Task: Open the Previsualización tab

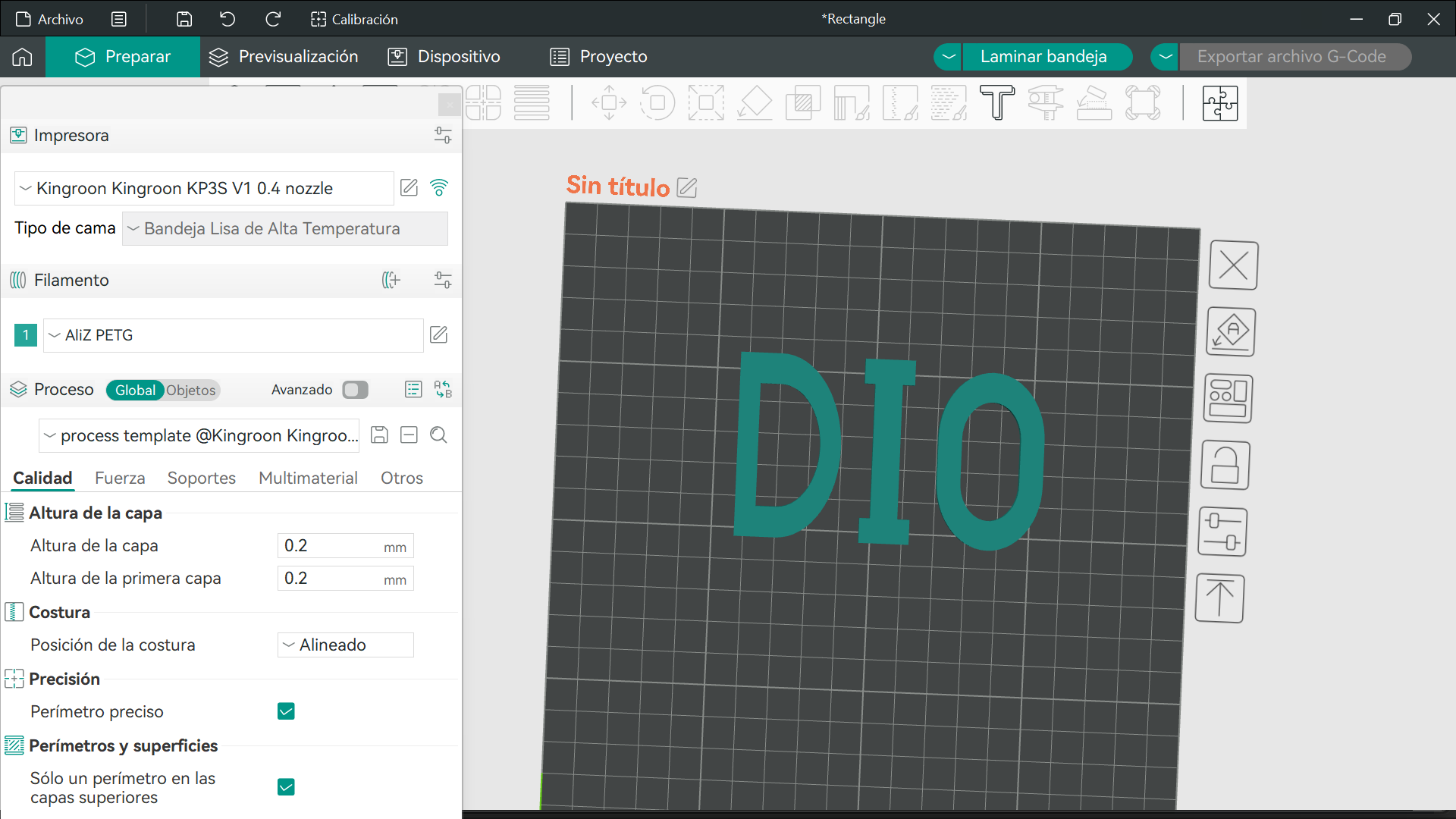Action: coord(284,57)
